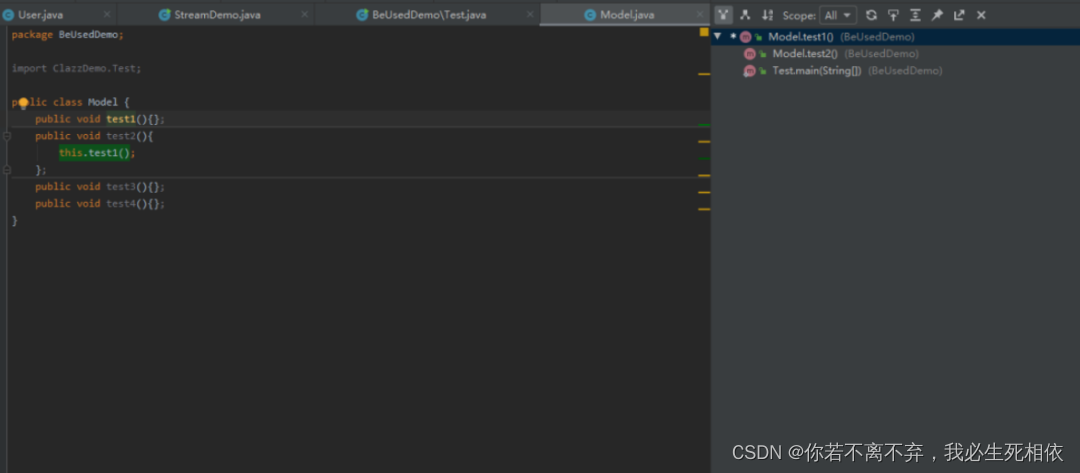Switch to callee methods hierarchy
Screen dimensions: 1080x473
[x=745, y=14]
